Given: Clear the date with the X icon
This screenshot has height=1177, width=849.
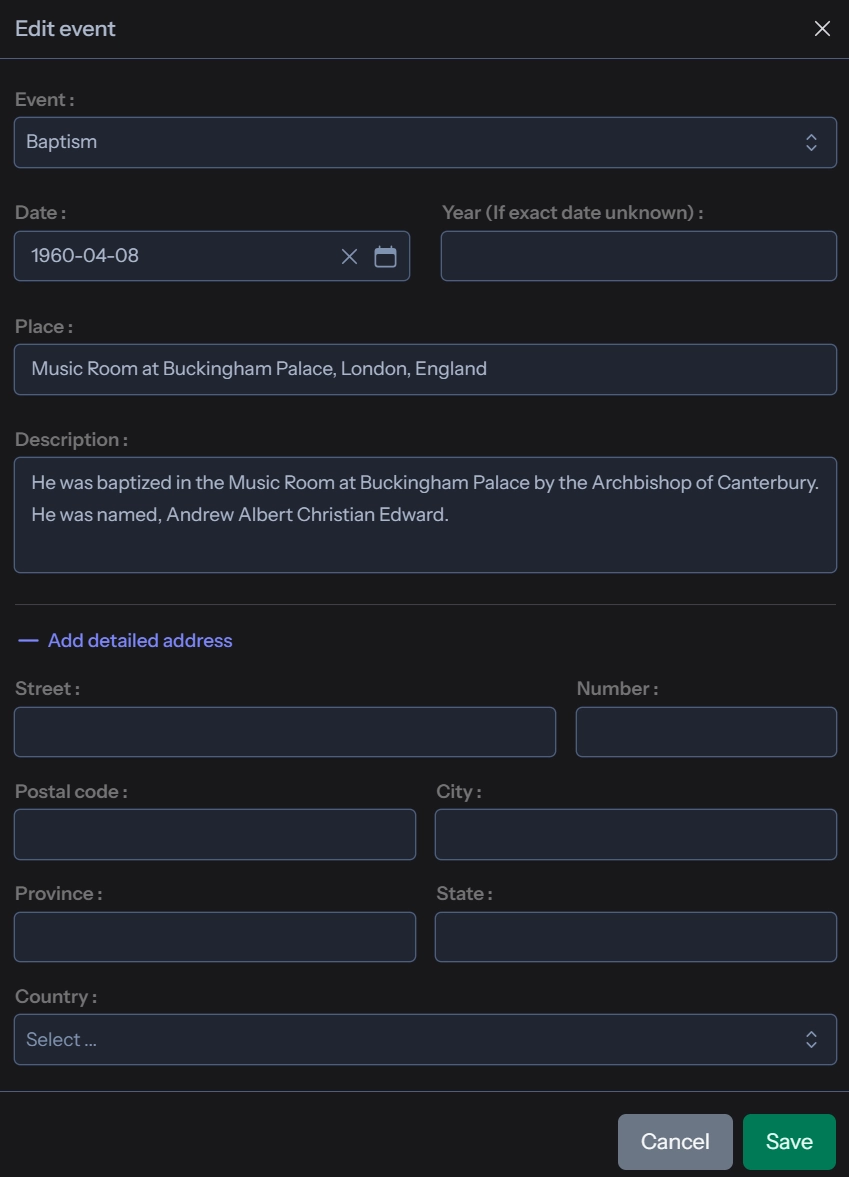Looking at the screenshot, I should (x=349, y=257).
